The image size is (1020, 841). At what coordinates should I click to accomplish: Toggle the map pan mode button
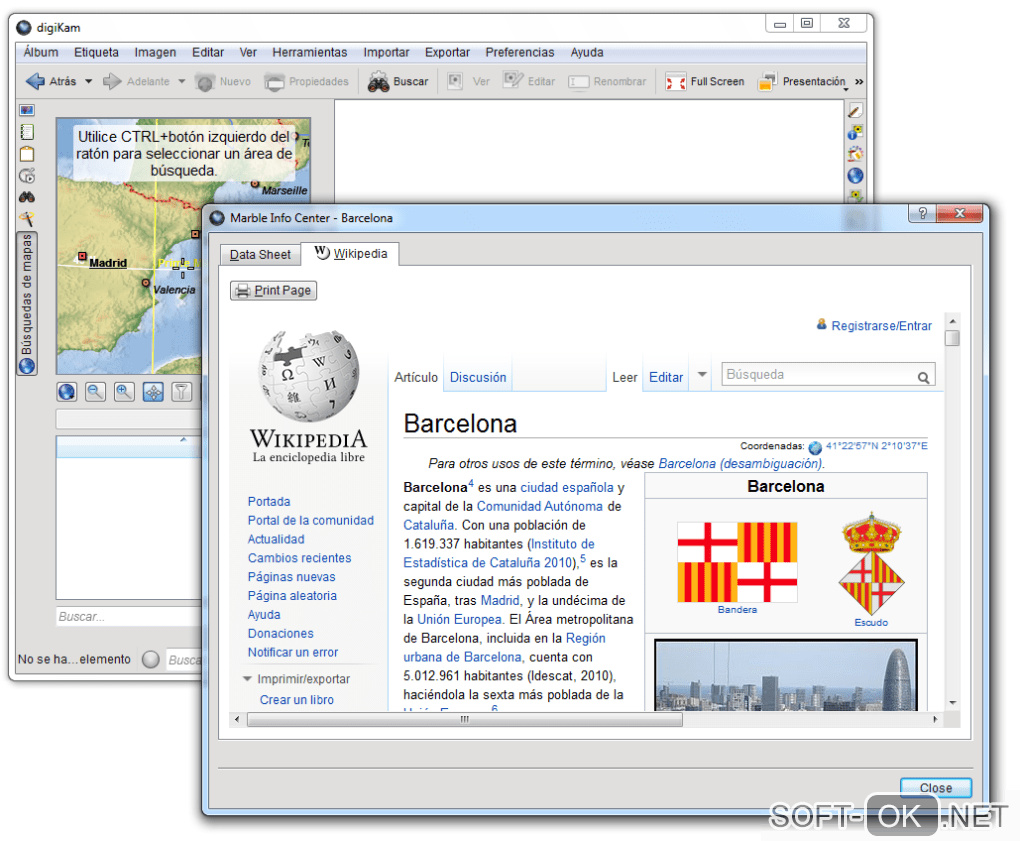tap(153, 392)
